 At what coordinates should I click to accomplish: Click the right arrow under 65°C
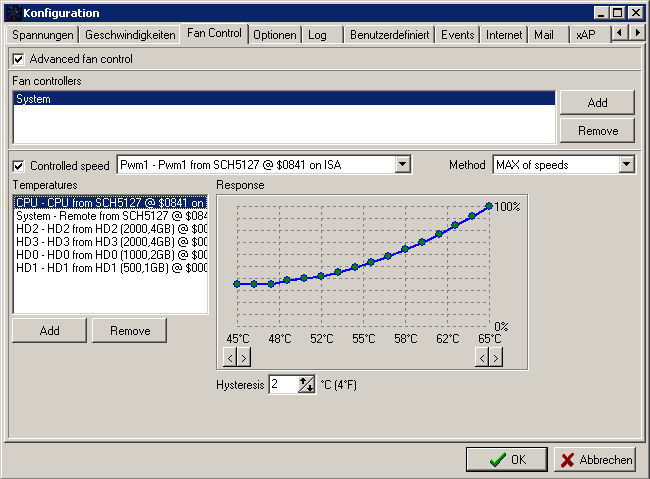tap(496, 357)
